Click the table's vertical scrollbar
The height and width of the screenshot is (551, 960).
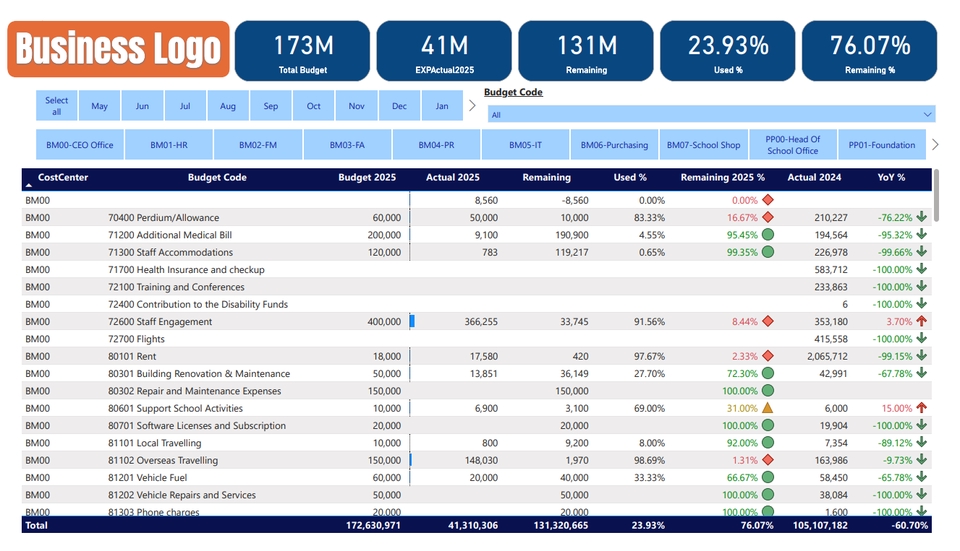[937, 200]
